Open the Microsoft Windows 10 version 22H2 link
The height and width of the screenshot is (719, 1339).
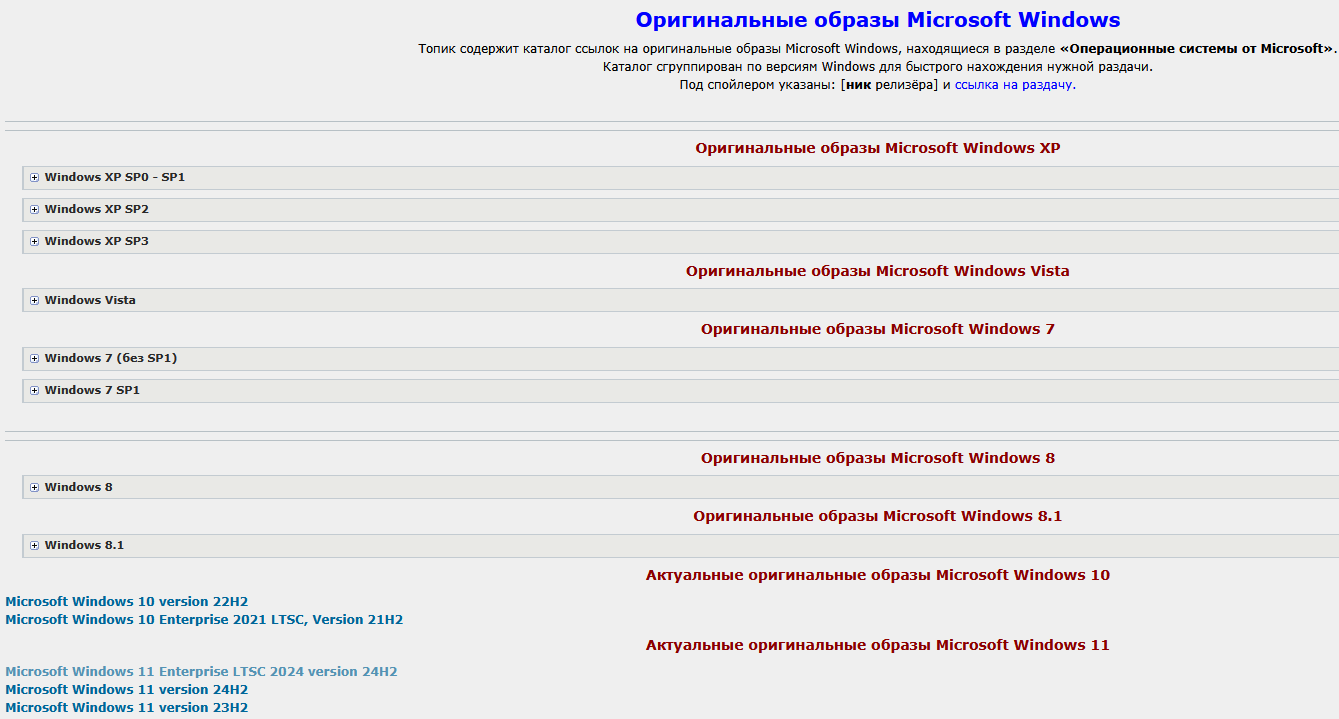pyautogui.click(x=126, y=602)
